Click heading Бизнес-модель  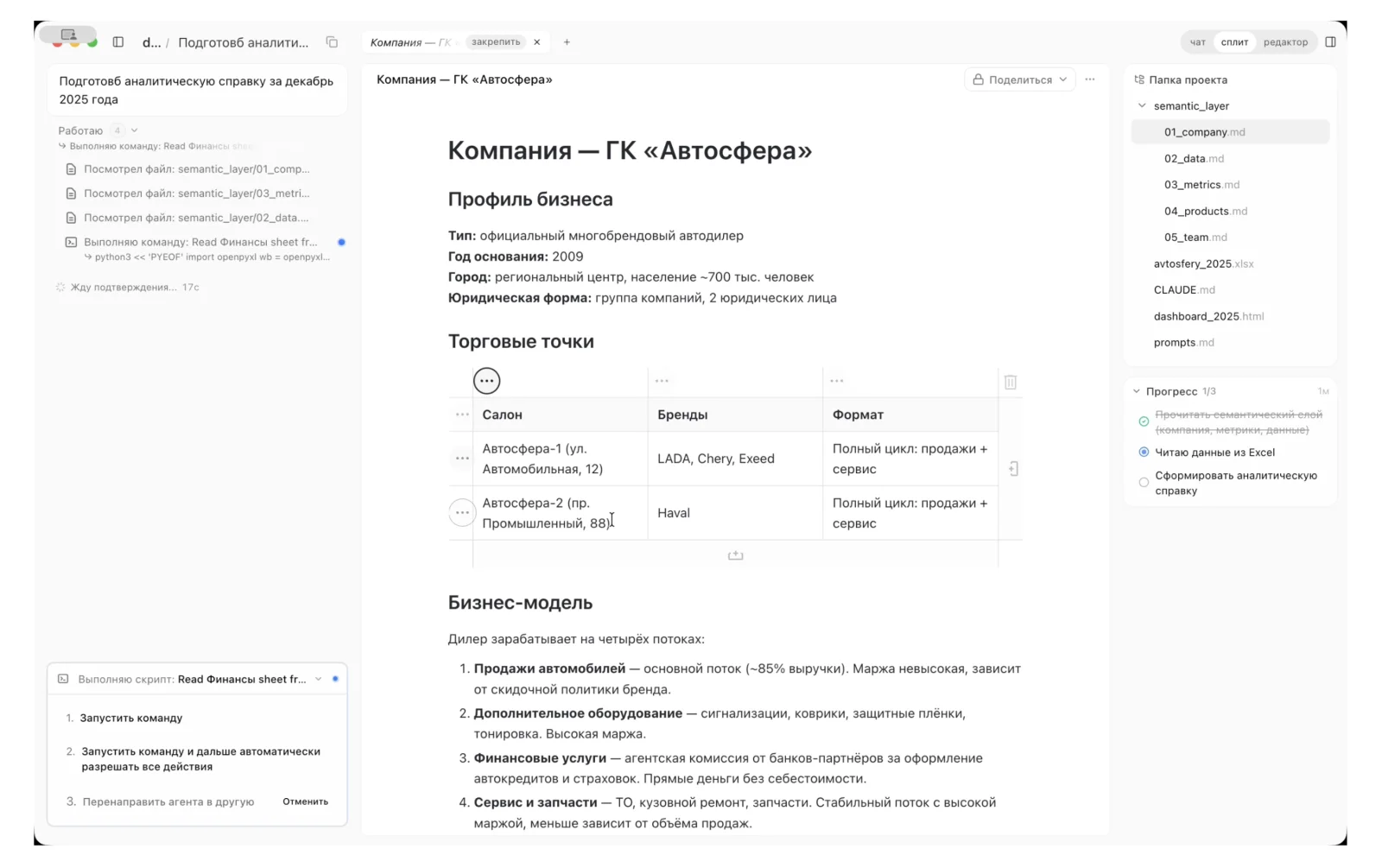click(x=520, y=603)
